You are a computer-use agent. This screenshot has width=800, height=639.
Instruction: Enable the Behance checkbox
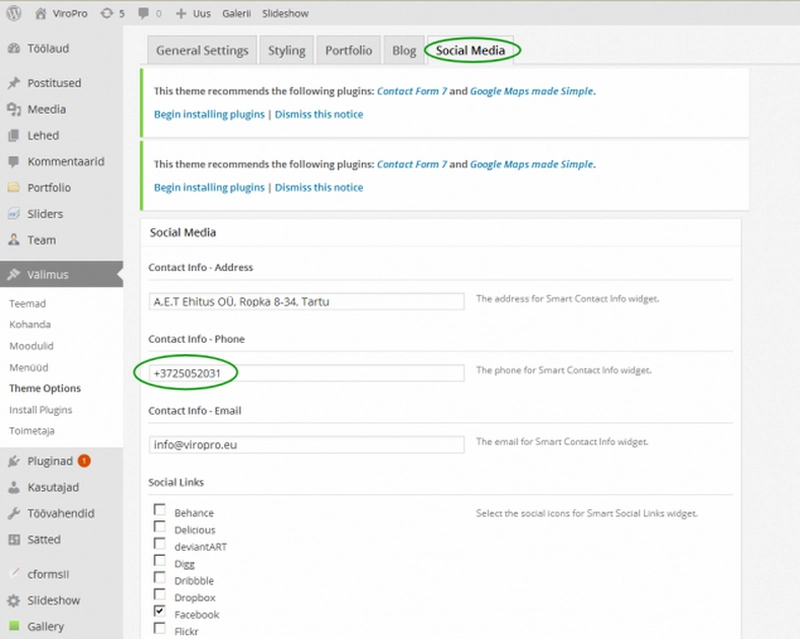pos(159,510)
